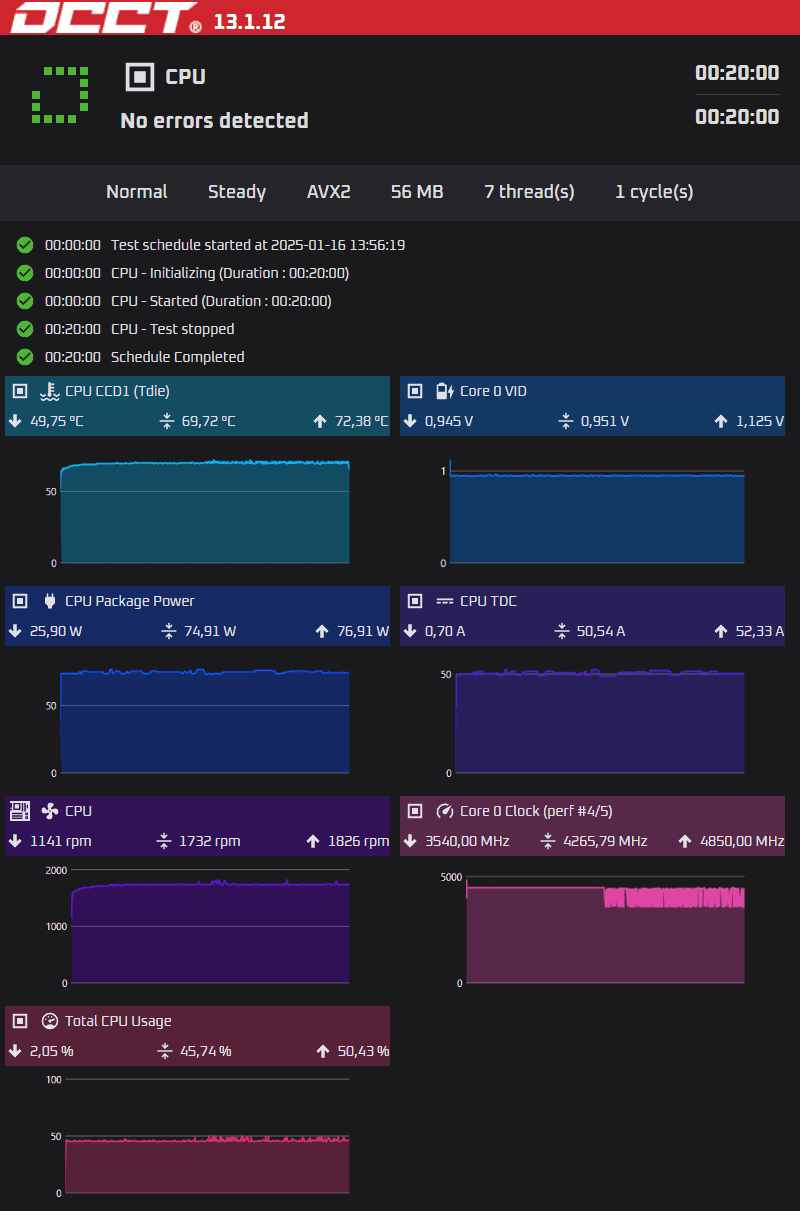
Task: Click the maximum arrow icon beside 72,38 °C
Action: 320,421
